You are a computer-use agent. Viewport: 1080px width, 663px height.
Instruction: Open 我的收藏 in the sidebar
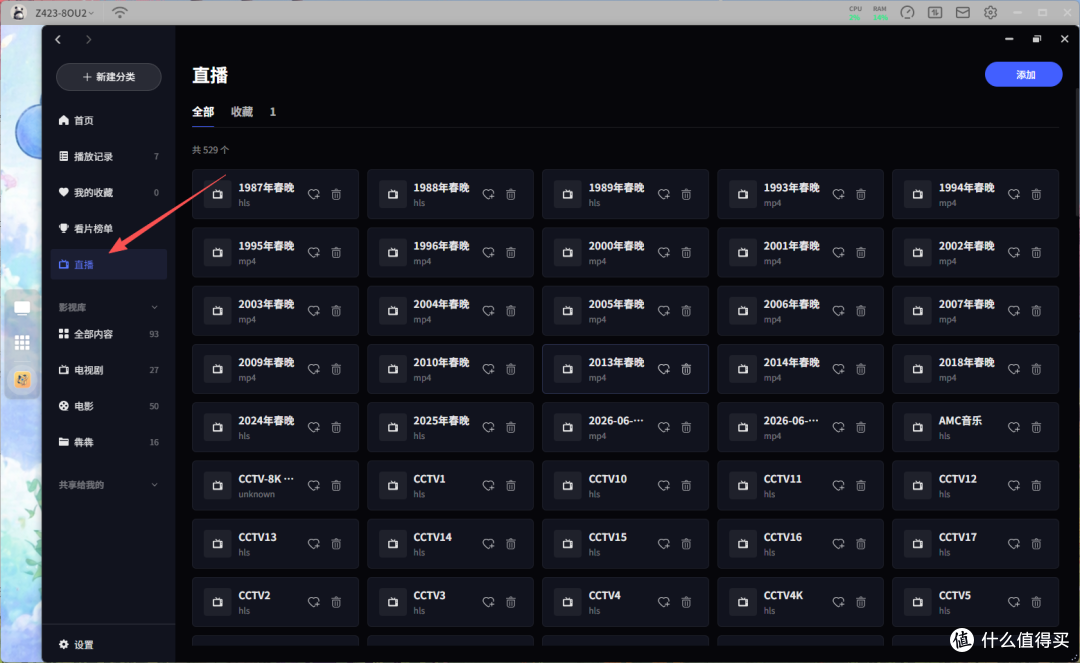coord(109,192)
